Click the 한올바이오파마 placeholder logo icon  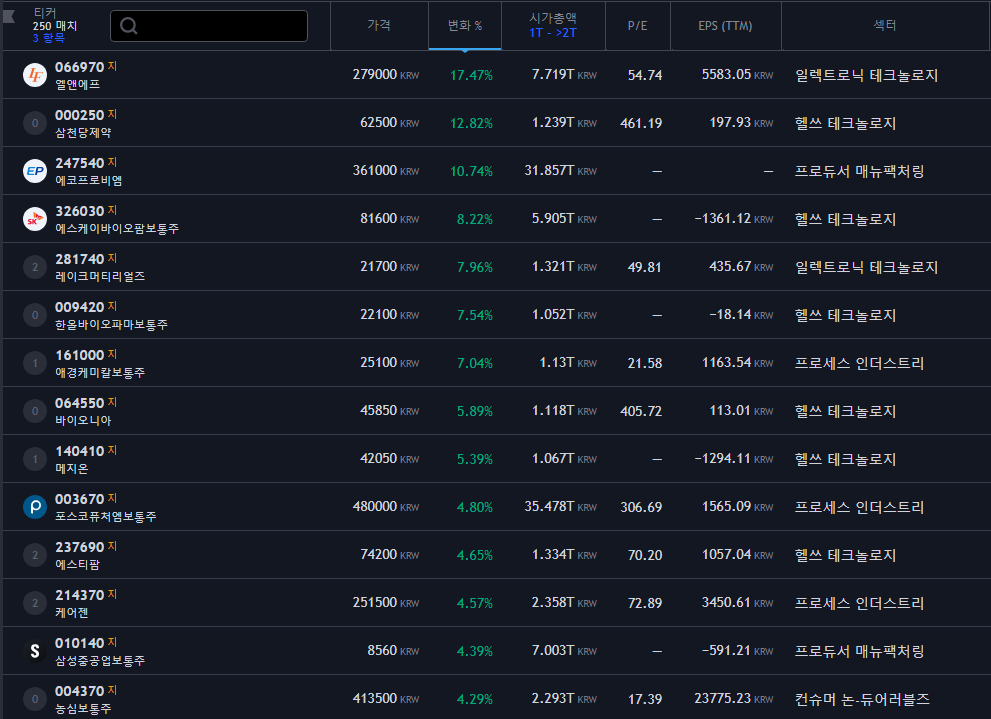(35, 315)
